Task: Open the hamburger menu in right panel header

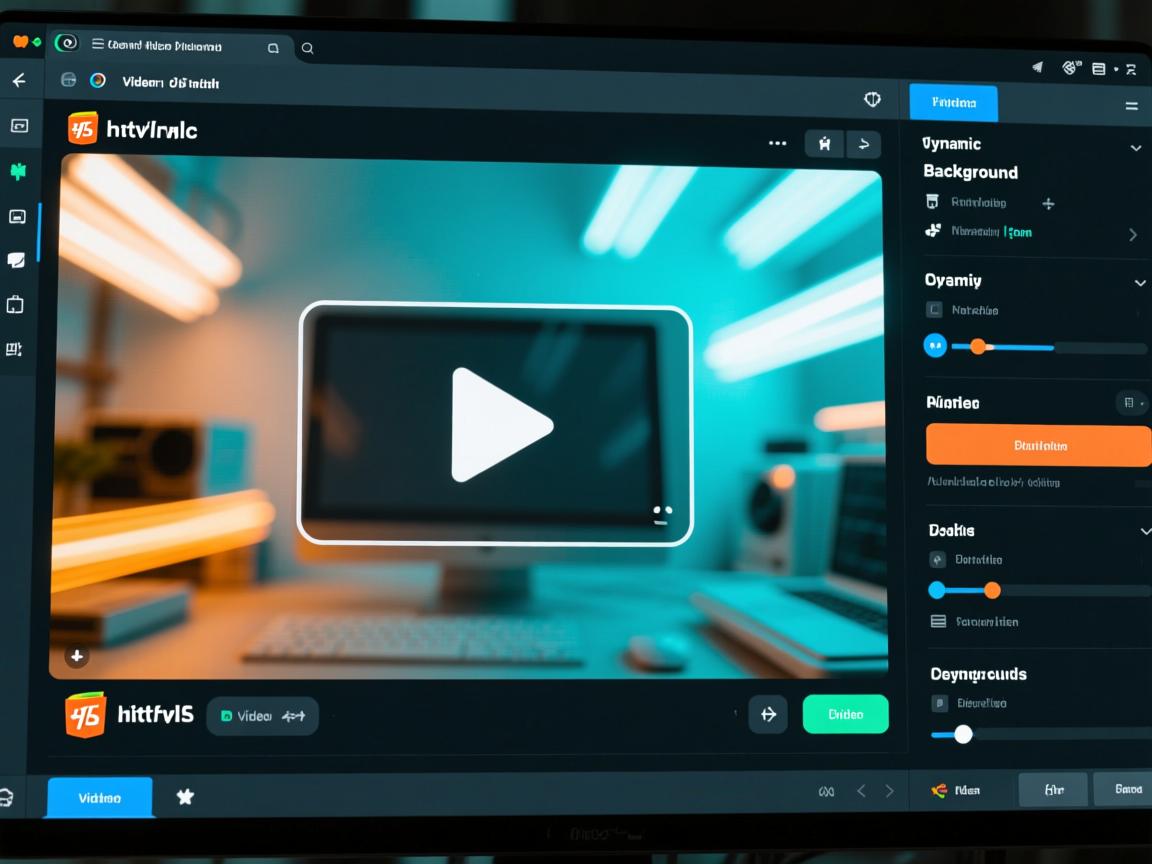Action: coord(1131,105)
